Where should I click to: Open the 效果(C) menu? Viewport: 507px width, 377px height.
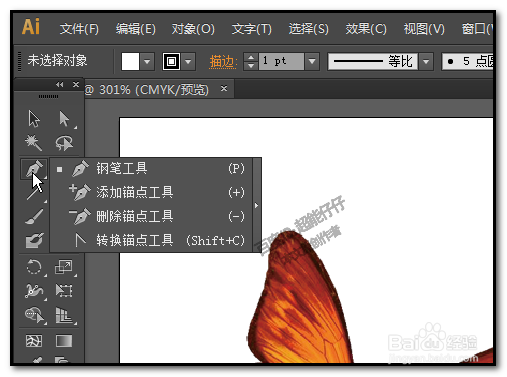(x=366, y=29)
